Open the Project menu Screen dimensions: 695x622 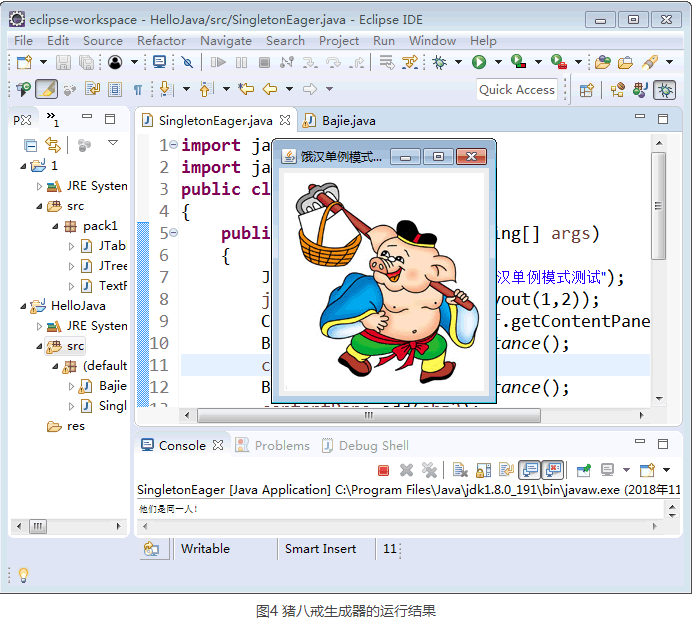click(339, 41)
